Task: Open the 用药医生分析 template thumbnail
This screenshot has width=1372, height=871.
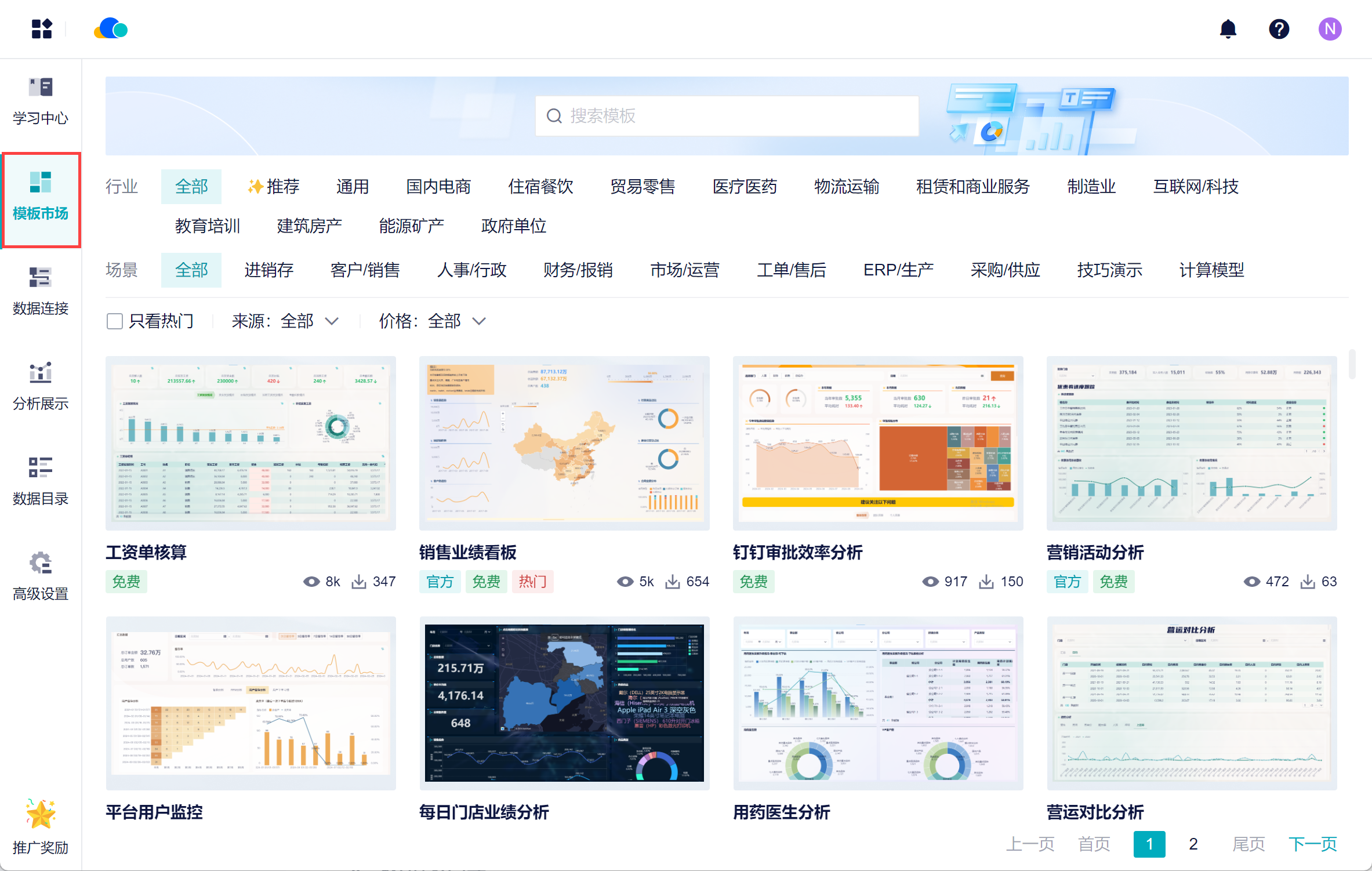Action: click(x=878, y=703)
